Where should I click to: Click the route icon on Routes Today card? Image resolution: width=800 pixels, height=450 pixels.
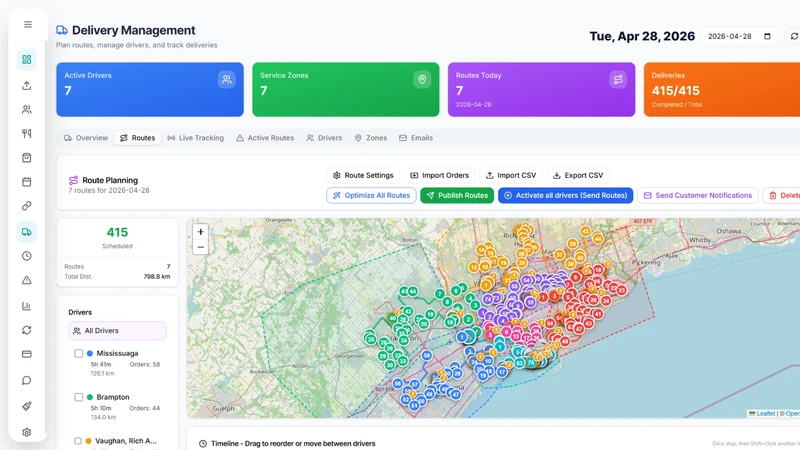[618, 80]
